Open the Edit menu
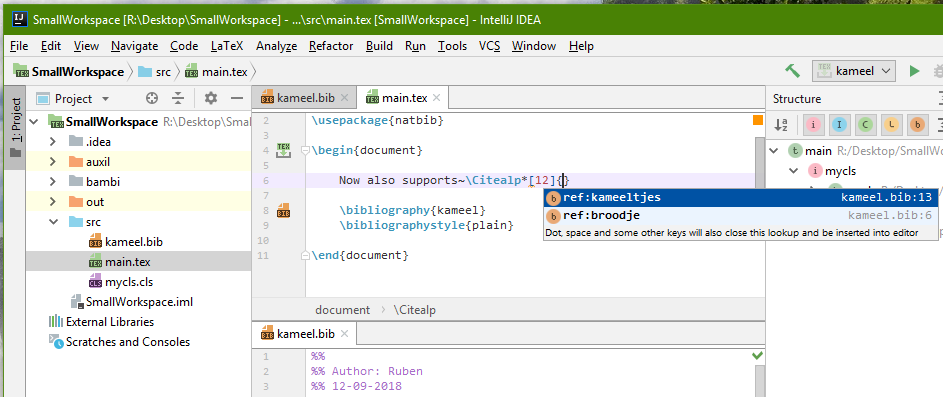The image size is (943, 397). point(51,46)
